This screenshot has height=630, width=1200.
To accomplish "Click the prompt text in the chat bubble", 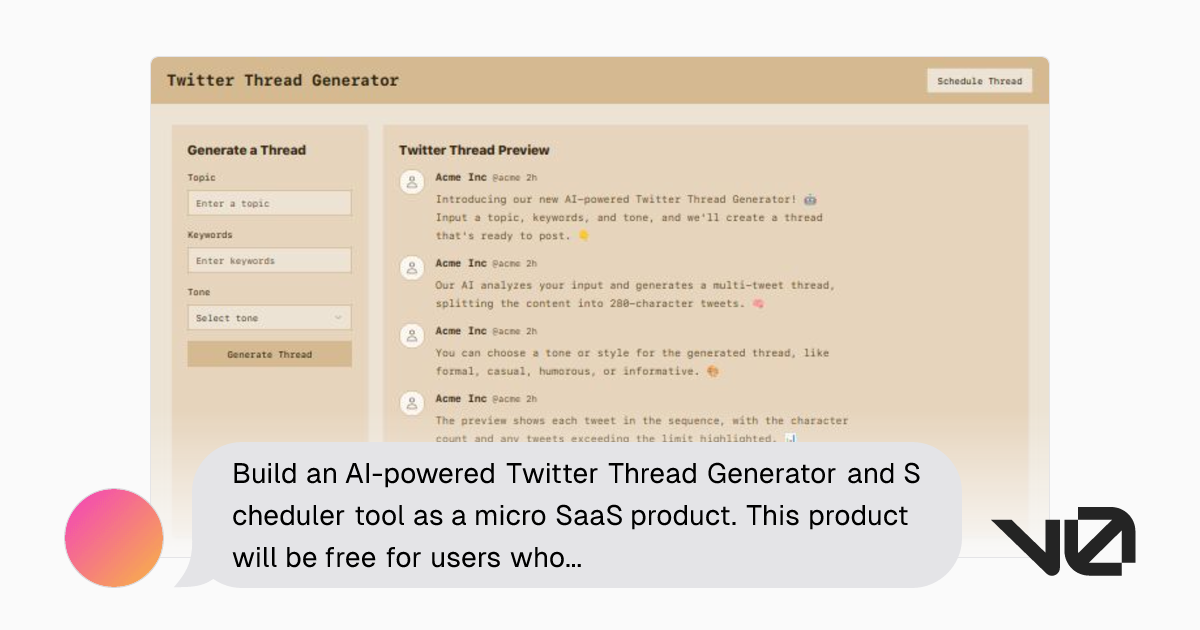I will click(x=575, y=515).
